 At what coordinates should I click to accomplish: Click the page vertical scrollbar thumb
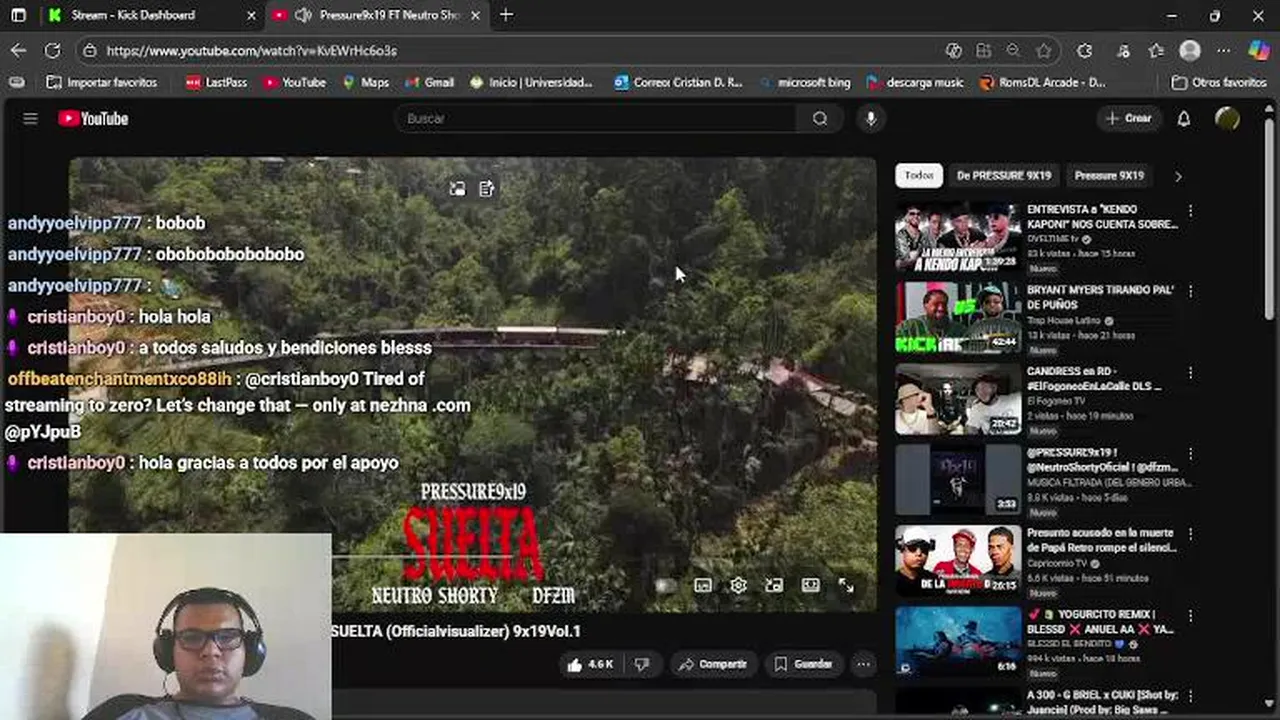pos(1269,220)
